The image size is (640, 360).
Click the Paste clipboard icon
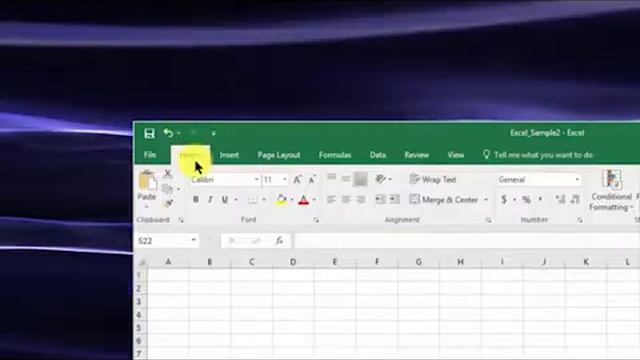coord(147,180)
